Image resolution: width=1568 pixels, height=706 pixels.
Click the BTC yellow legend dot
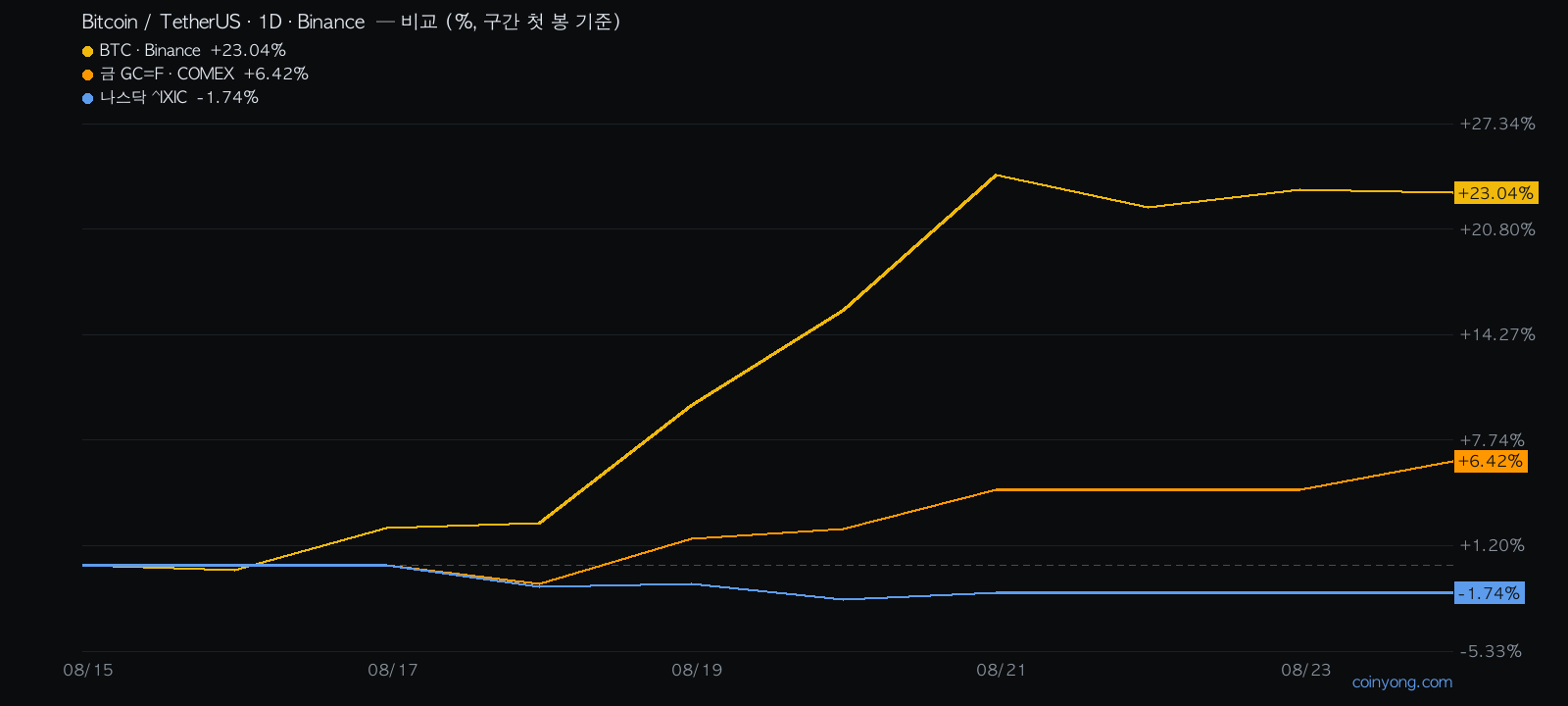87,51
